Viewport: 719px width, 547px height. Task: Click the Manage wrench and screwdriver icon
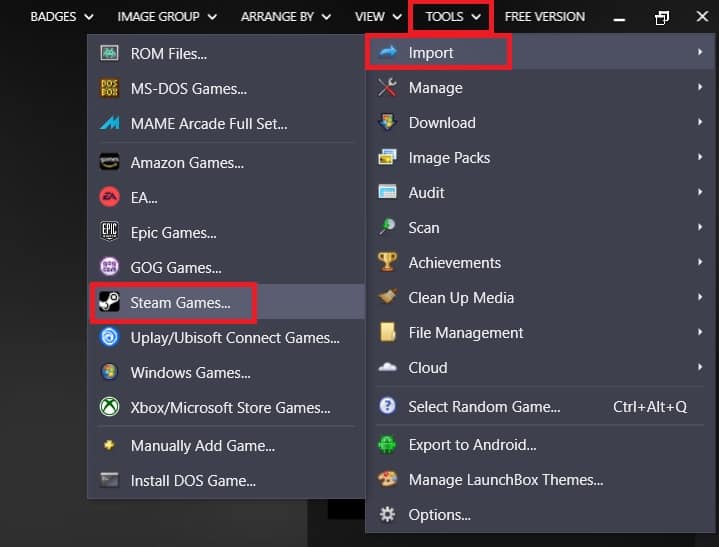pos(387,87)
